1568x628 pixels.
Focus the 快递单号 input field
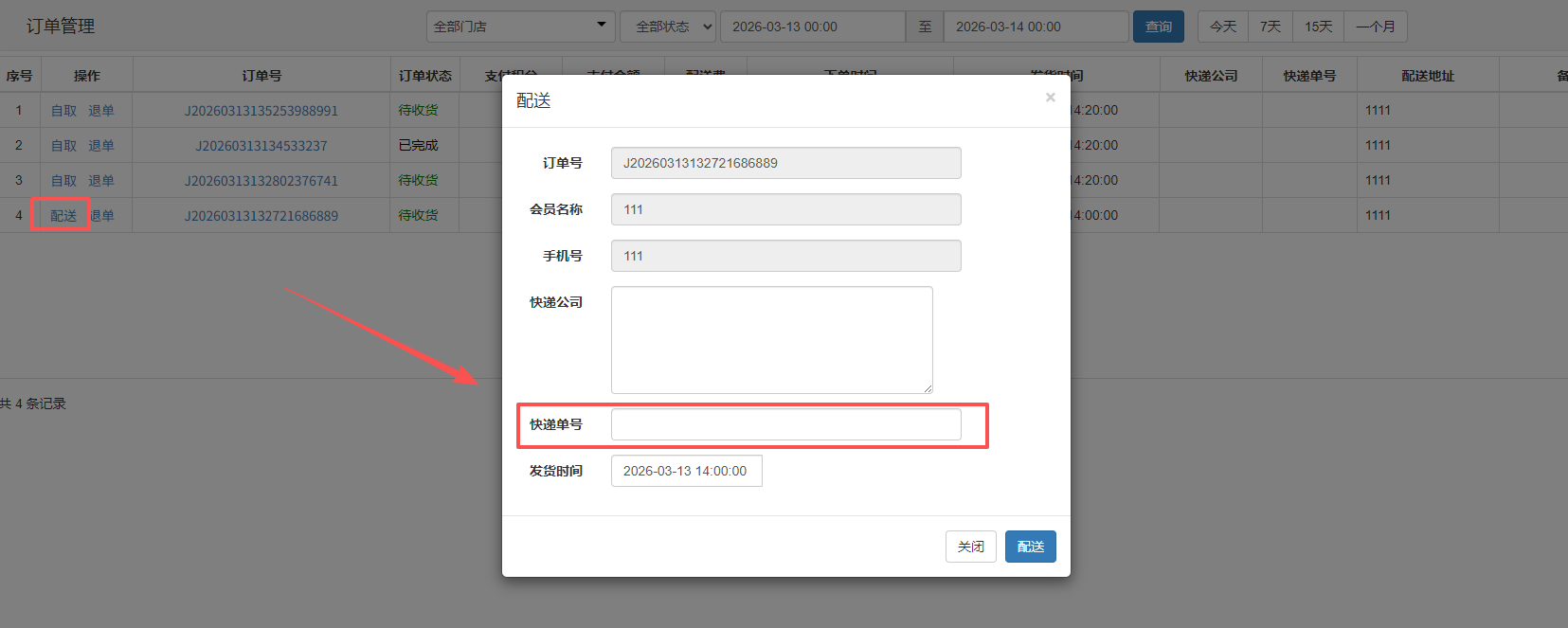point(785,424)
